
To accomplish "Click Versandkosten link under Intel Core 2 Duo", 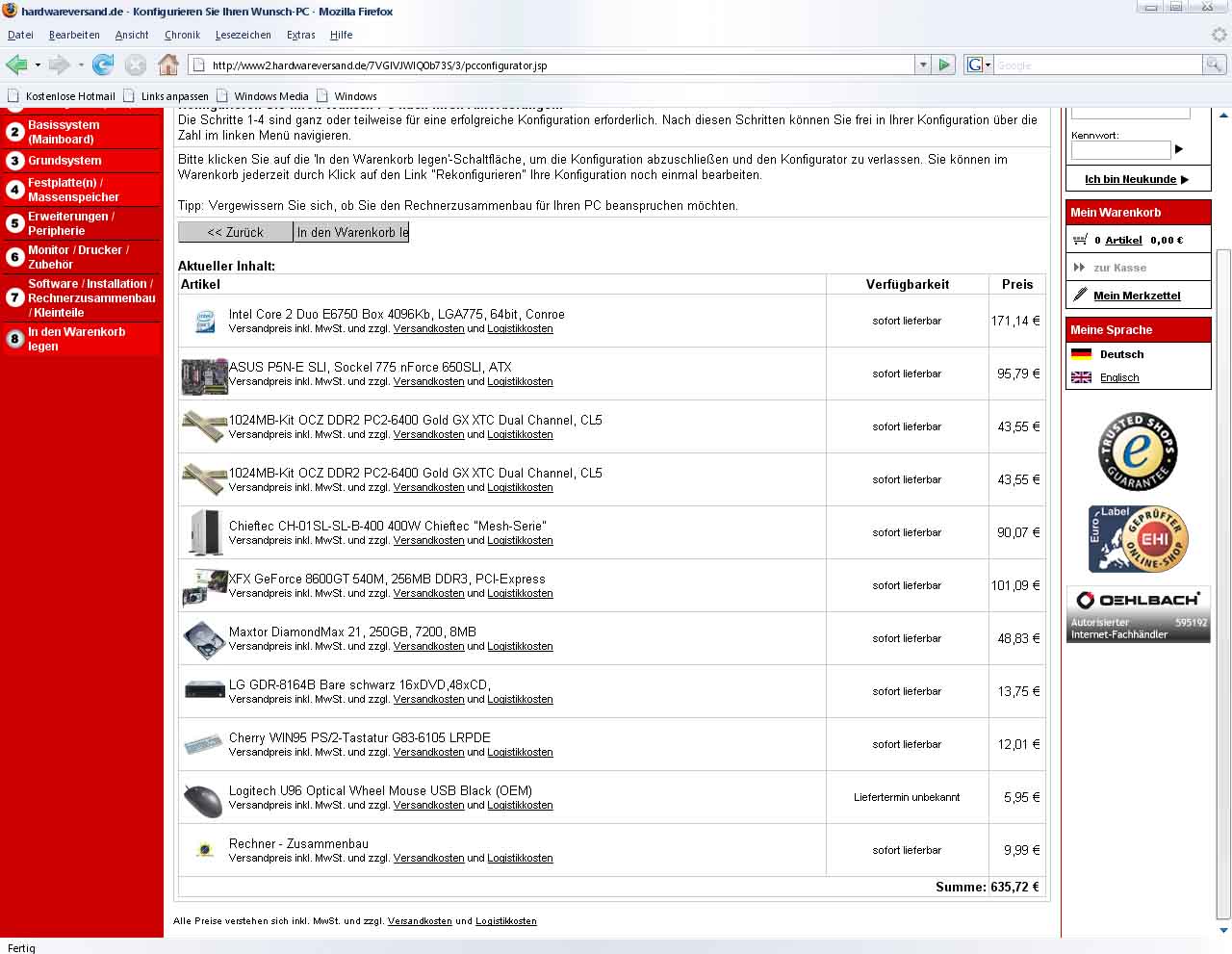I will (428, 329).
